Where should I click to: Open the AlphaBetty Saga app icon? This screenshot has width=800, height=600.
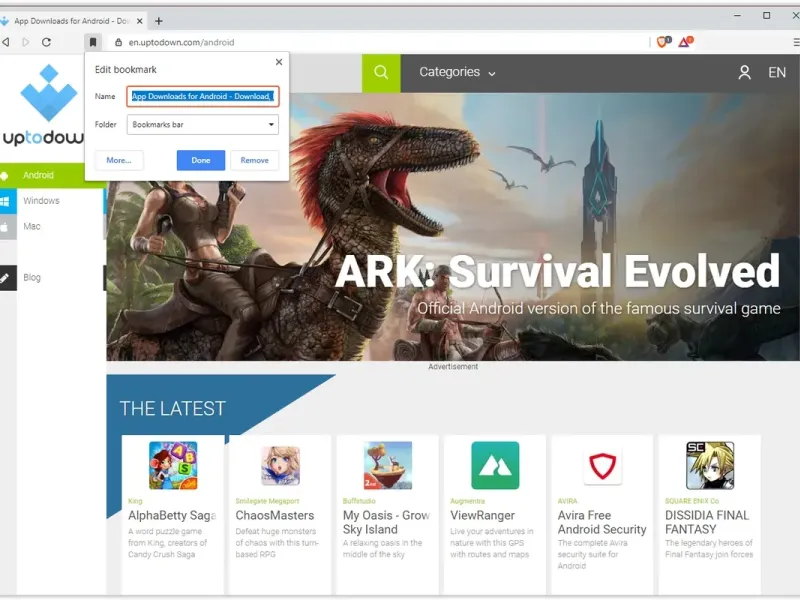click(173, 465)
